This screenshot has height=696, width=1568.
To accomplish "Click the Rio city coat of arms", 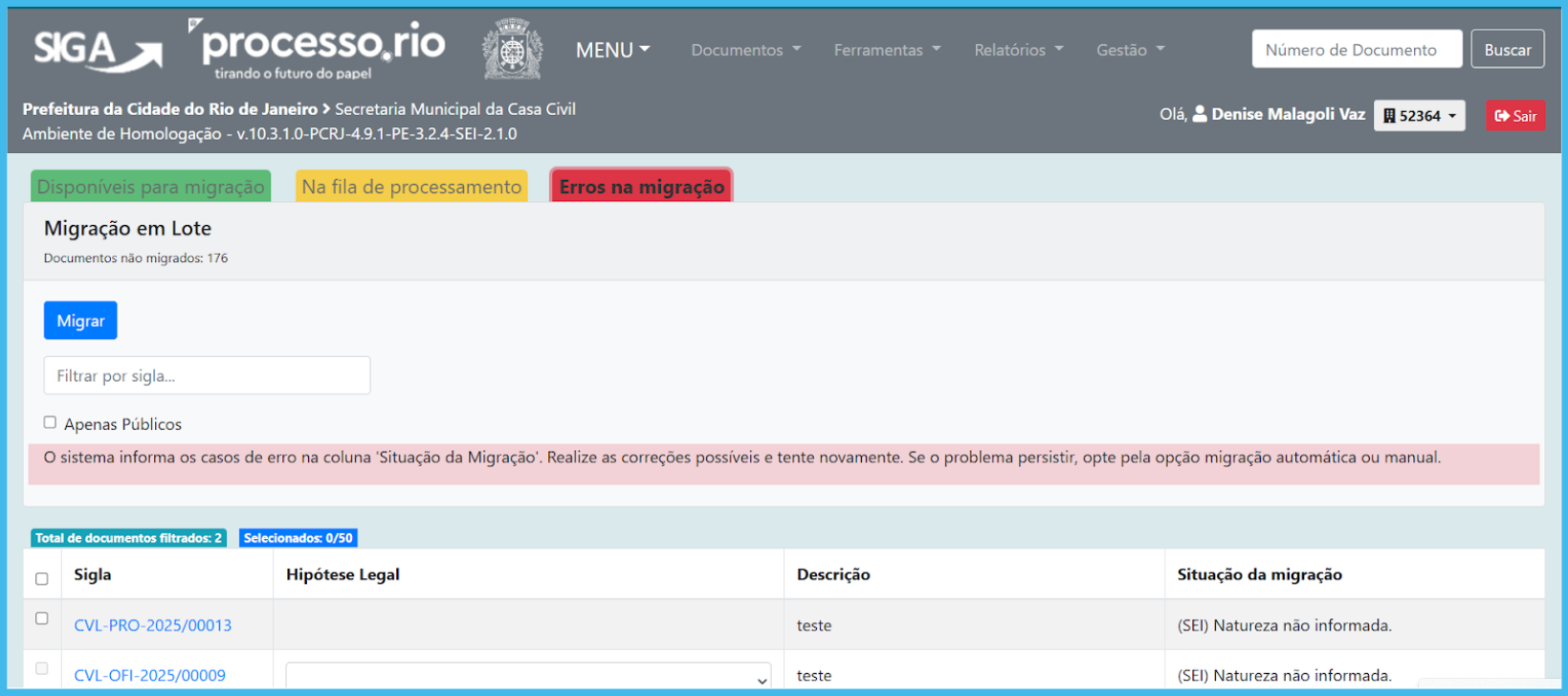I will coord(512,49).
